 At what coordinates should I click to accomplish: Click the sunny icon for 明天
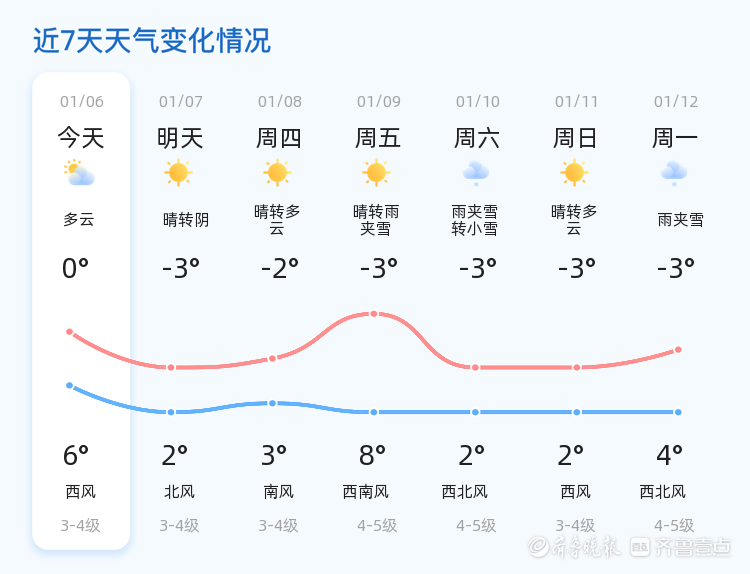(x=178, y=173)
